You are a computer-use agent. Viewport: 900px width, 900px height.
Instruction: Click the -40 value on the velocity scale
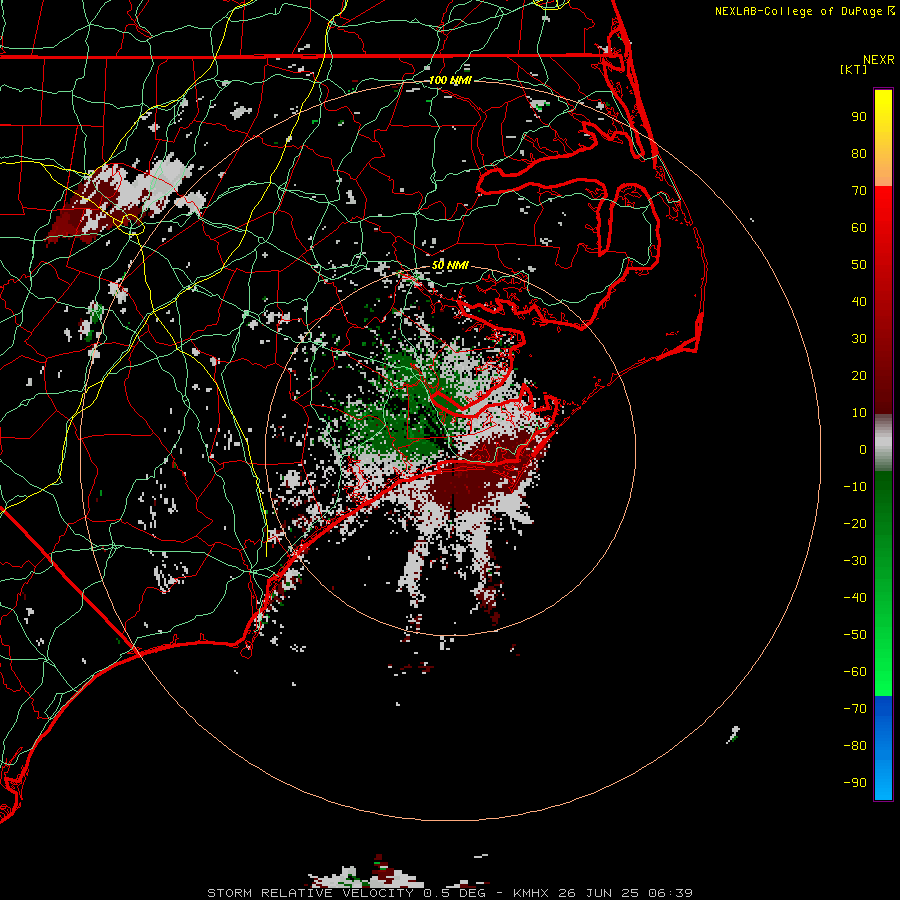point(855,598)
